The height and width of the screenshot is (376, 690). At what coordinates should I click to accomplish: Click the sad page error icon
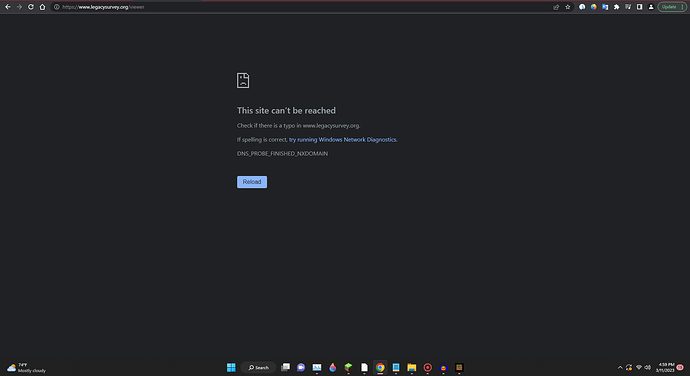coord(243,81)
